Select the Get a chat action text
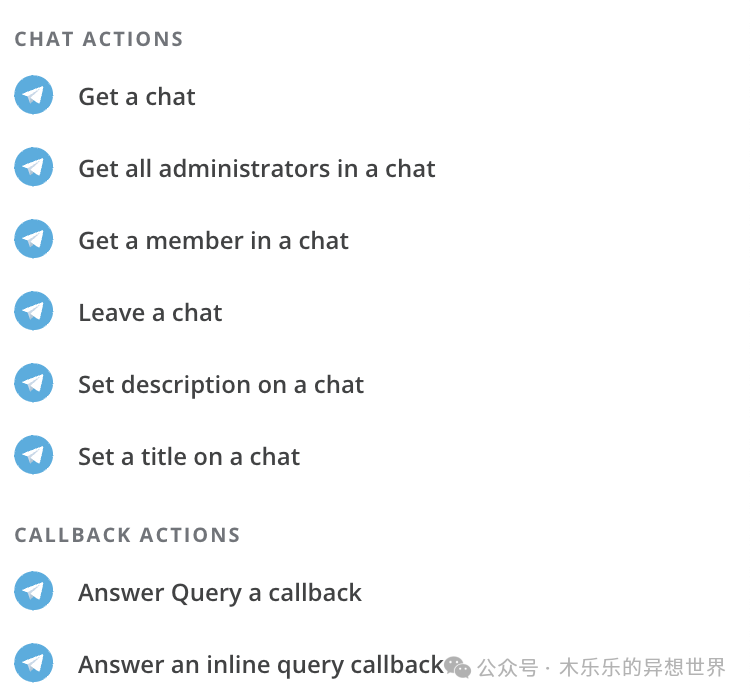Screen dimensions: 750x698 137,97
